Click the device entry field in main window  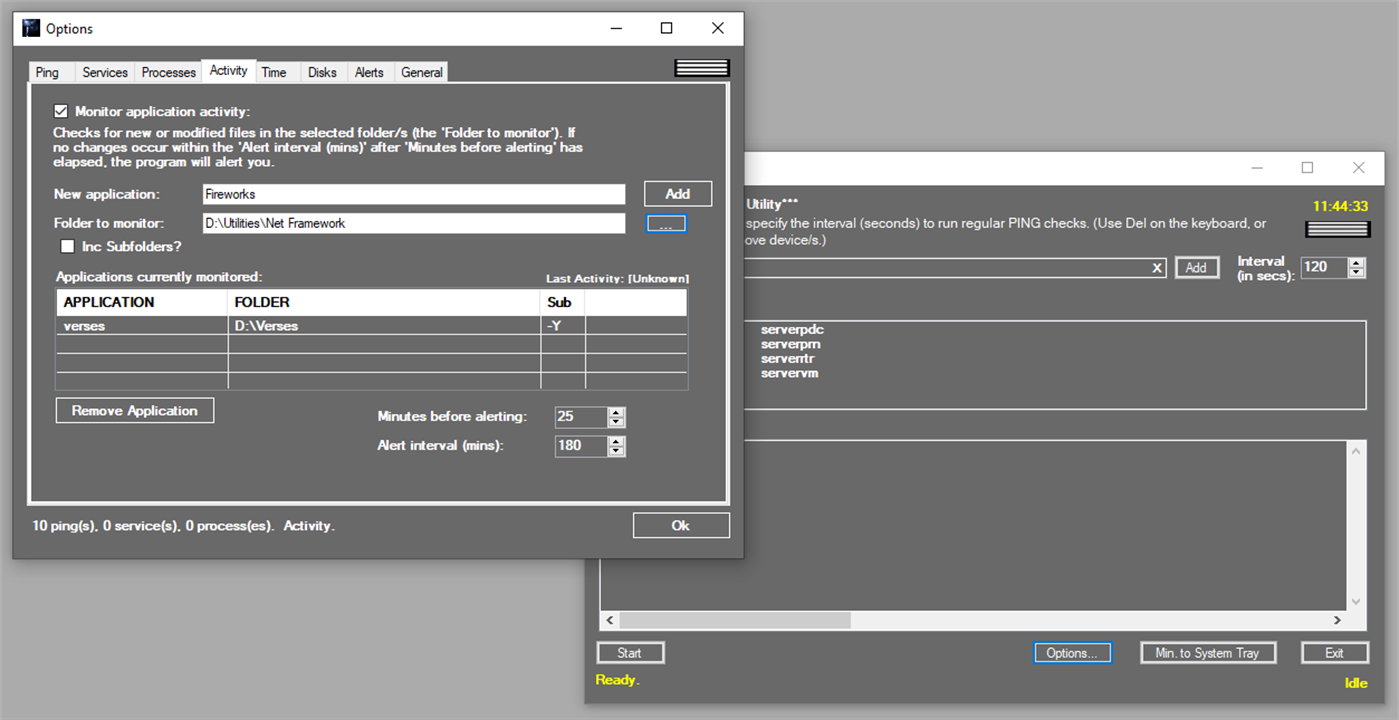point(946,268)
